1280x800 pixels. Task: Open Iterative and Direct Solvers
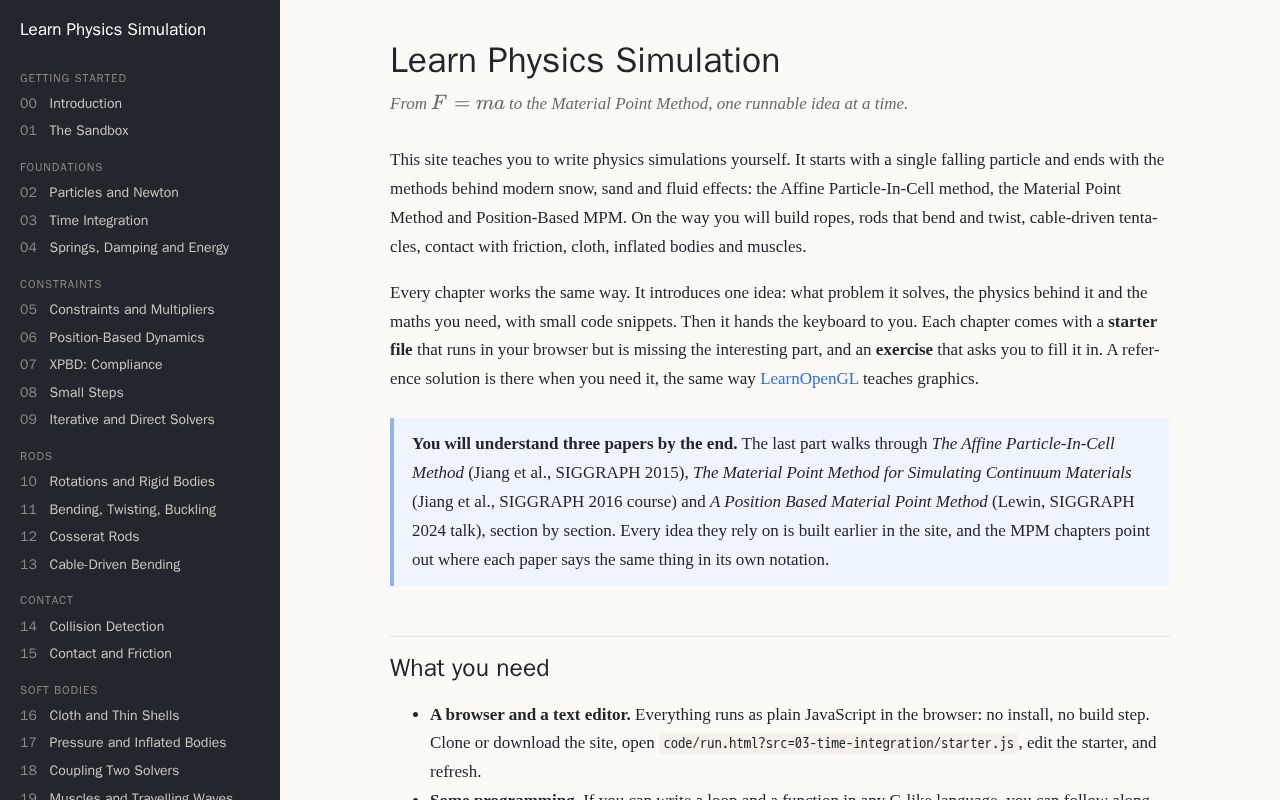point(117,420)
